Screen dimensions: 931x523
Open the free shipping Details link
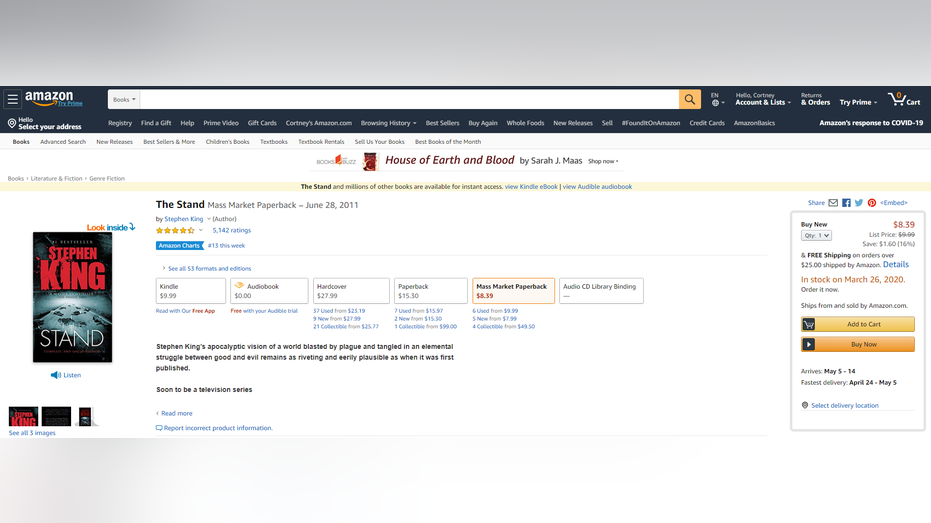click(x=895, y=265)
